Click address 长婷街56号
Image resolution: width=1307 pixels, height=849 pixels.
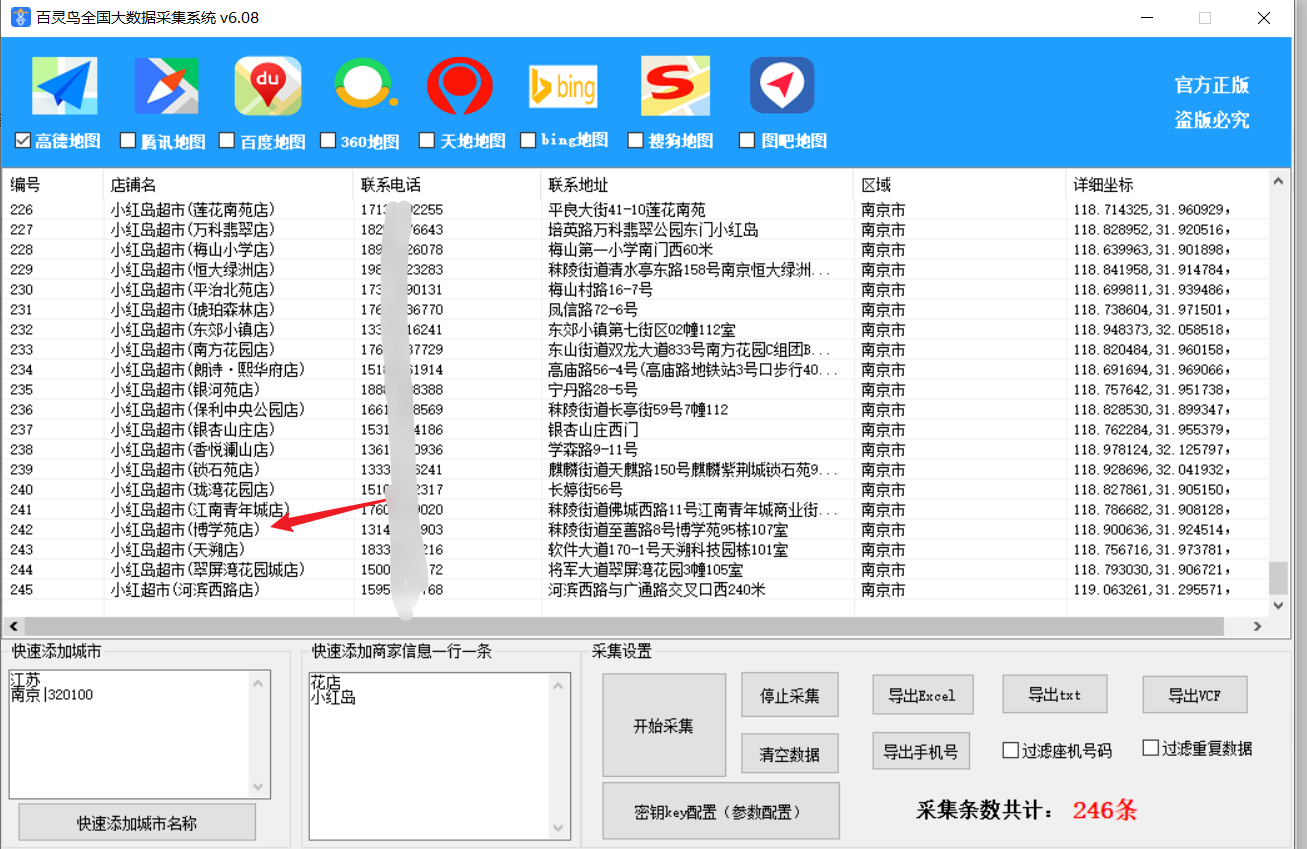point(585,490)
